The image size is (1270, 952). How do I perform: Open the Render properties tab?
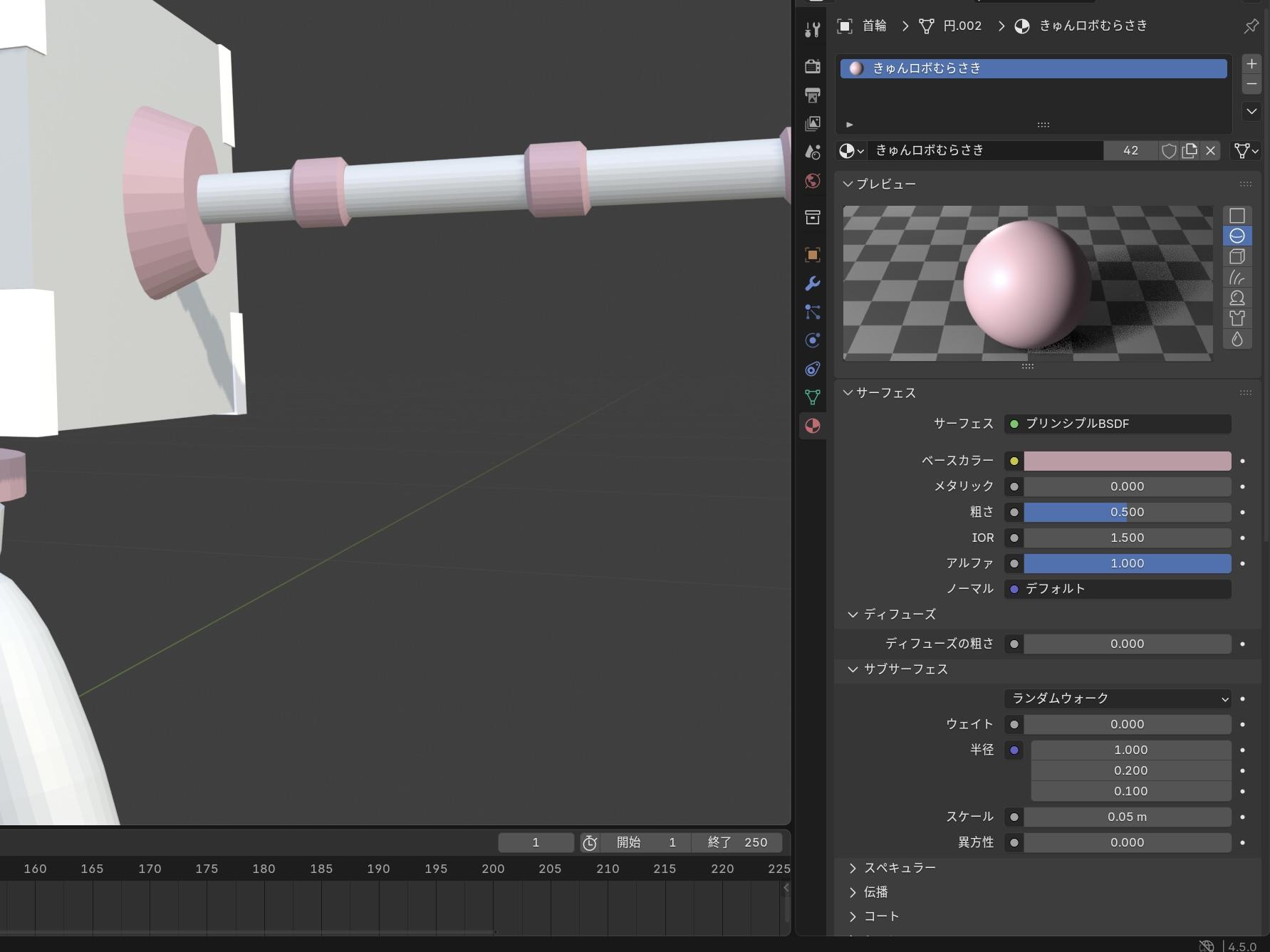812,66
